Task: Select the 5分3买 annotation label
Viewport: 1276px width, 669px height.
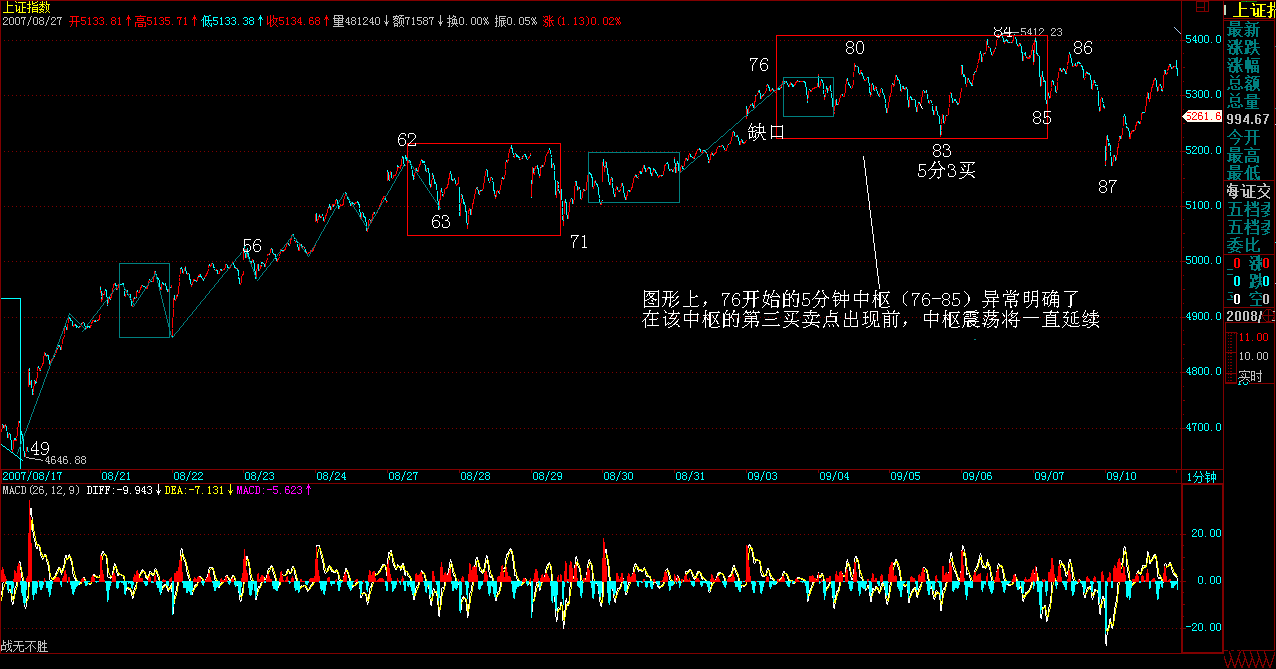Action: (x=946, y=170)
